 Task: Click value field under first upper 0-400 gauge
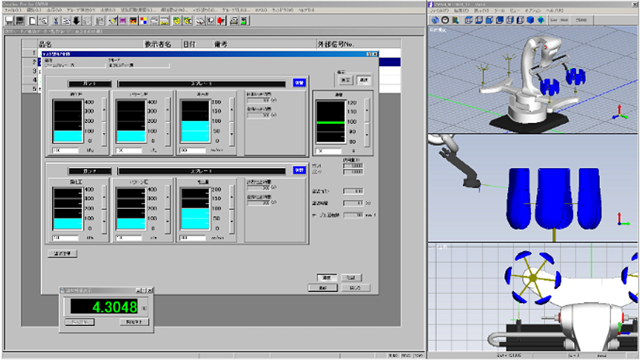click(65, 151)
